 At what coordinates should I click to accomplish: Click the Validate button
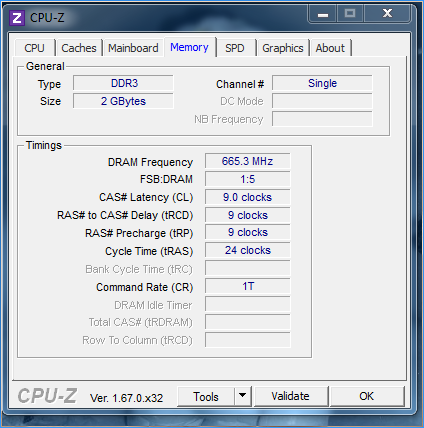pos(290,396)
